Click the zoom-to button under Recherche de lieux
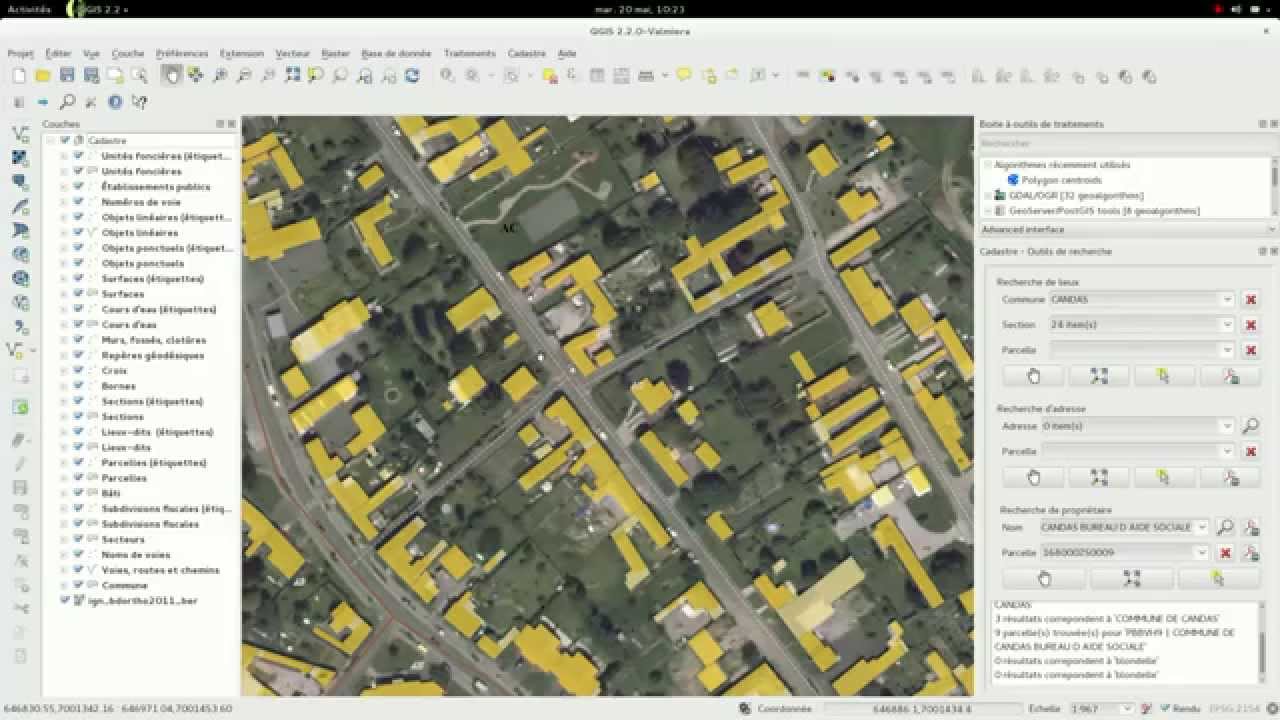1280x720 pixels. click(1099, 376)
